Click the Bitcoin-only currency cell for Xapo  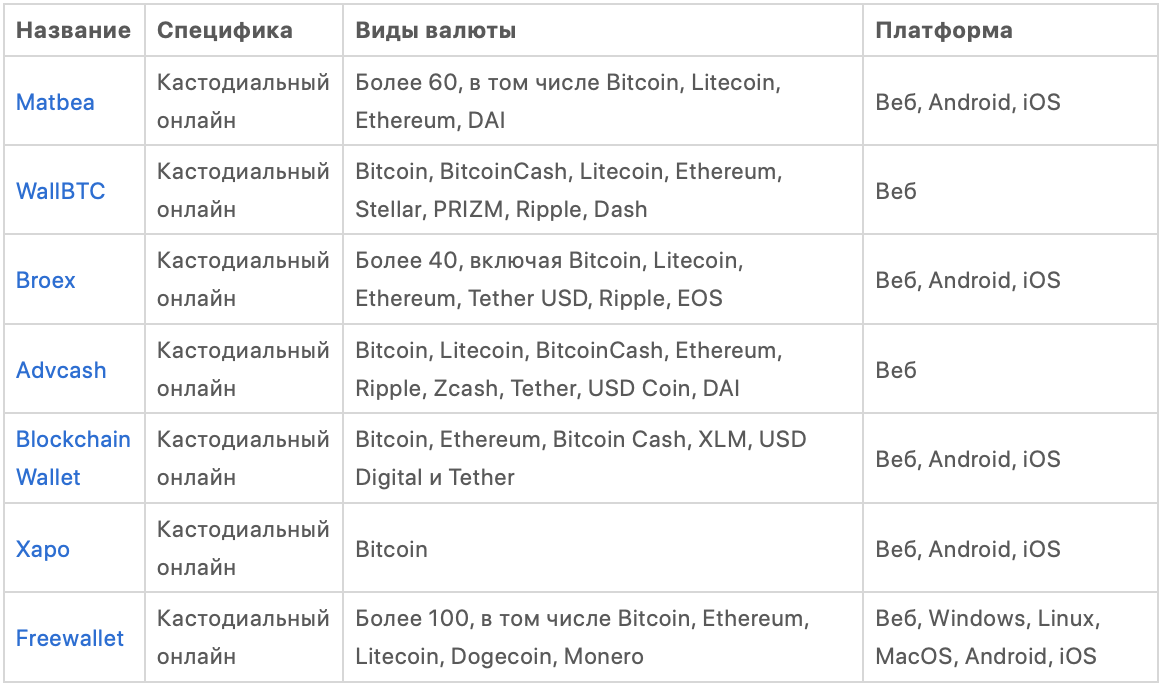click(x=392, y=549)
